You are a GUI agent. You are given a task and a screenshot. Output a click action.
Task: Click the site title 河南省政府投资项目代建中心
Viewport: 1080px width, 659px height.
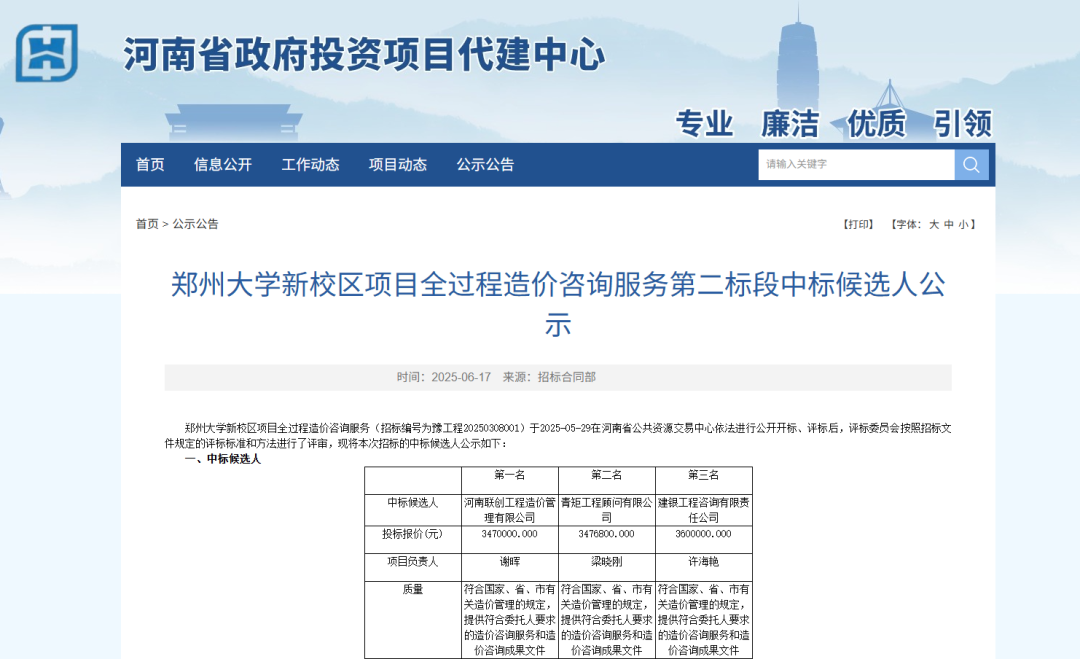pos(364,54)
